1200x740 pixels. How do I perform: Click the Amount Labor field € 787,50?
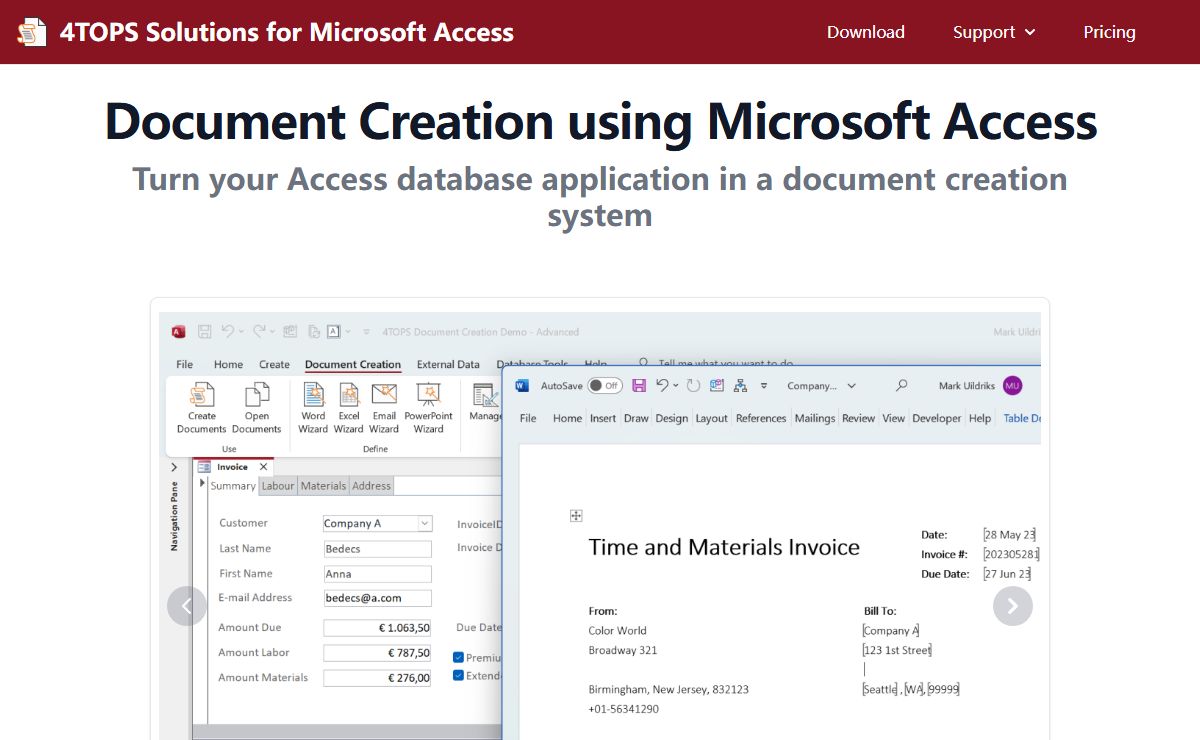(x=377, y=653)
